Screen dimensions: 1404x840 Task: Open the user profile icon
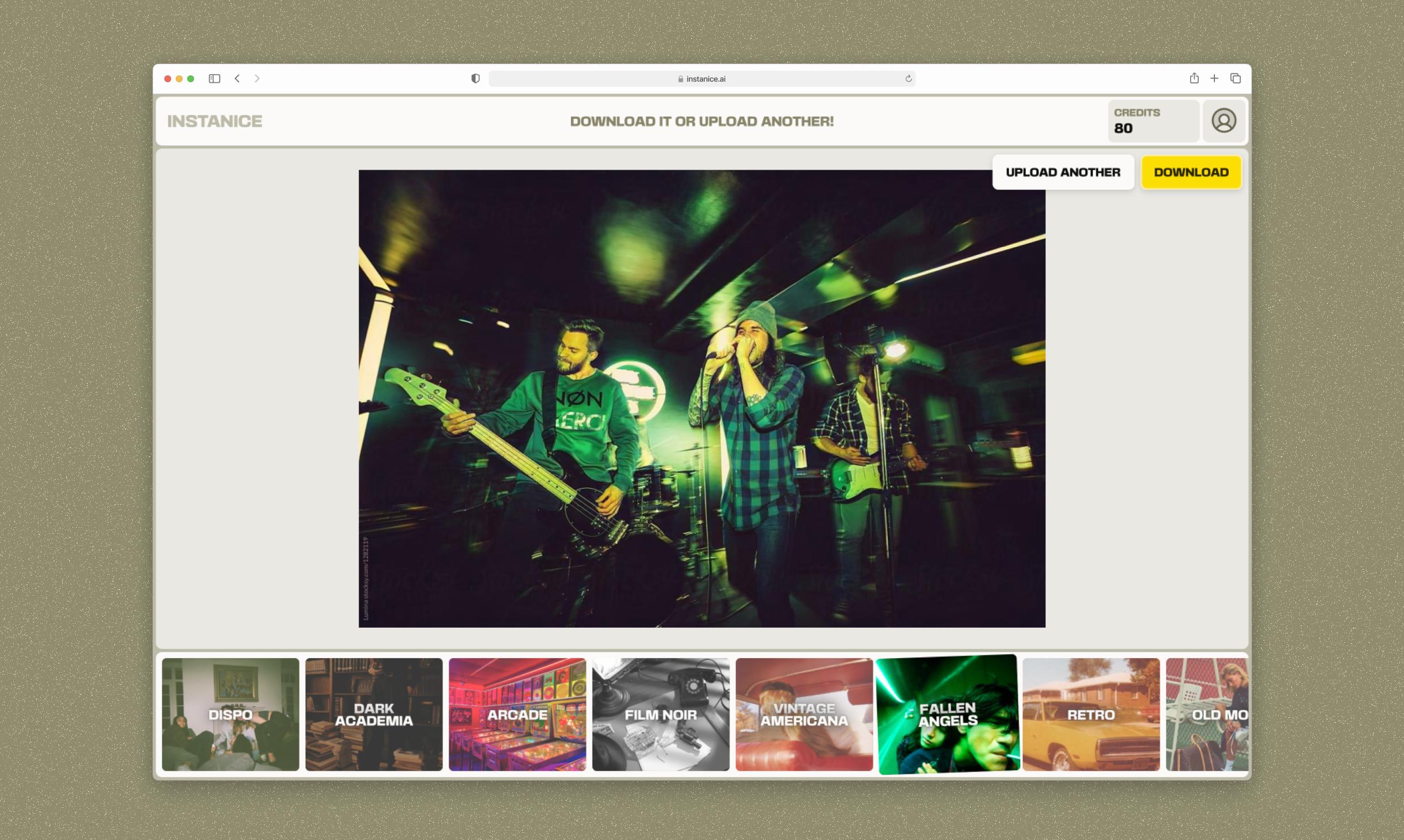(1223, 120)
